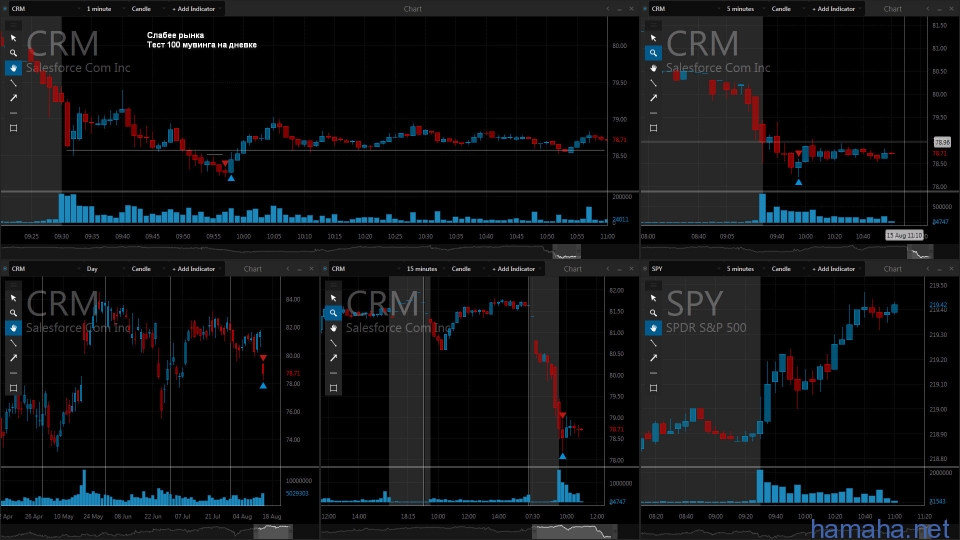Click Add Indicator in CRM 5 minutes chart

[x=833, y=9]
